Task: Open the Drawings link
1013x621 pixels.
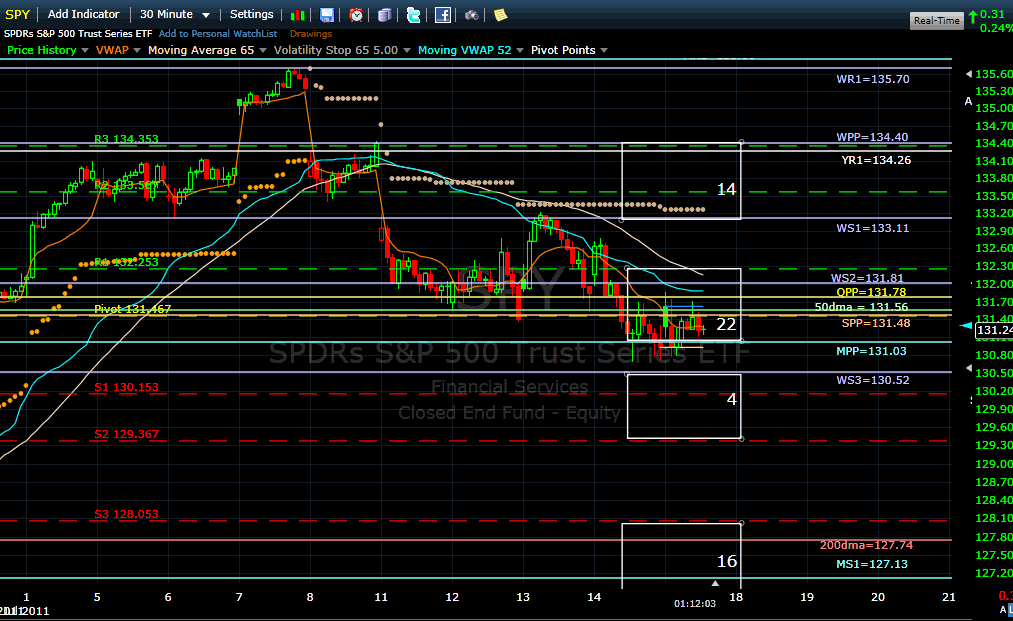Action: 311,34
